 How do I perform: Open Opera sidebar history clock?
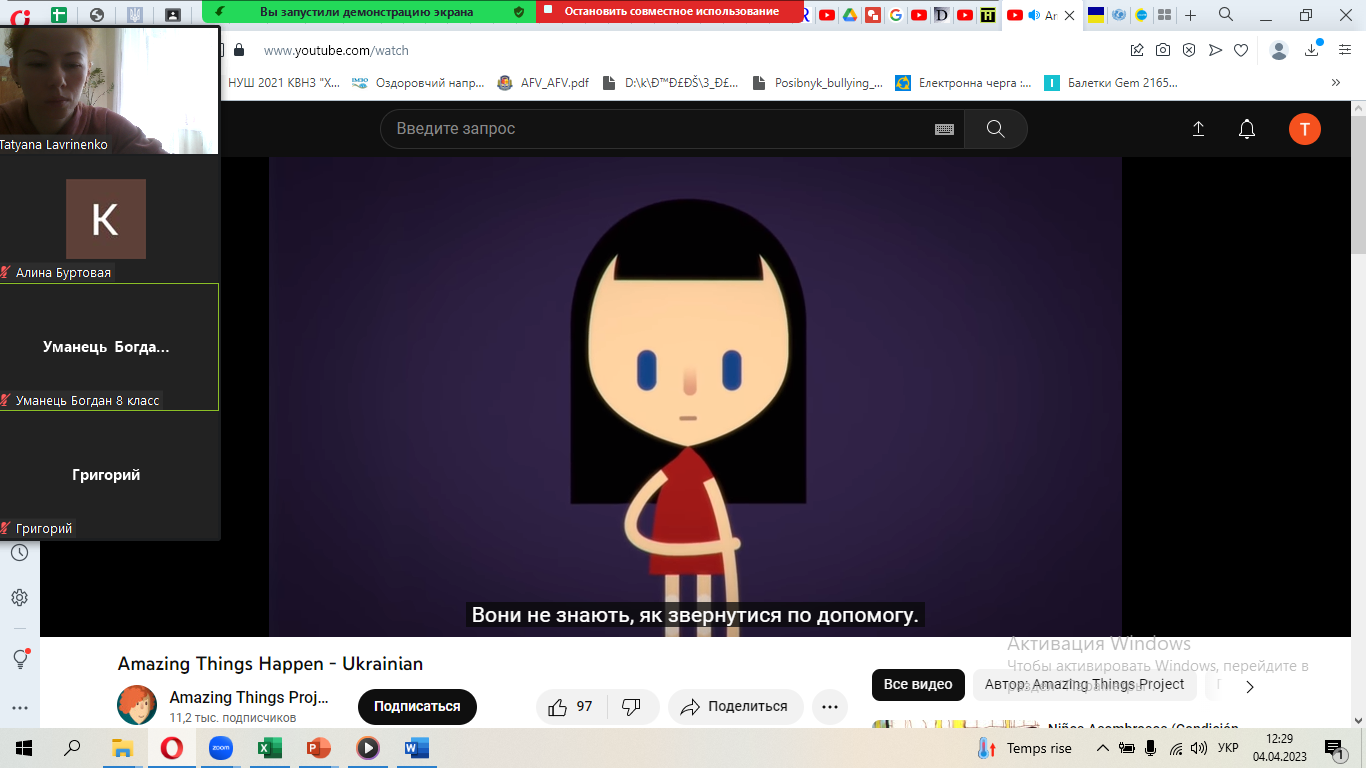[x=20, y=552]
